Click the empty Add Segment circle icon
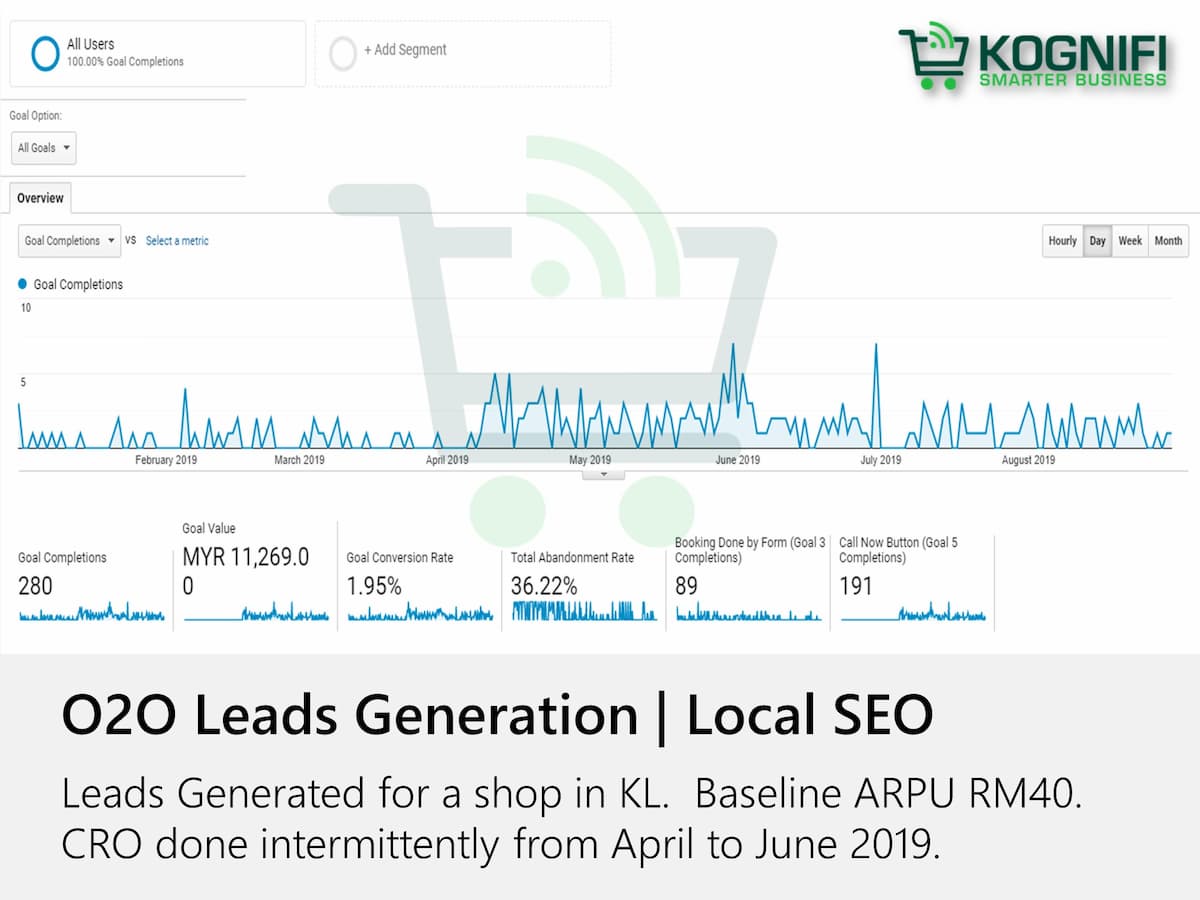Image resolution: width=1200 pixels, height=900 pixels. coord(343,53)
